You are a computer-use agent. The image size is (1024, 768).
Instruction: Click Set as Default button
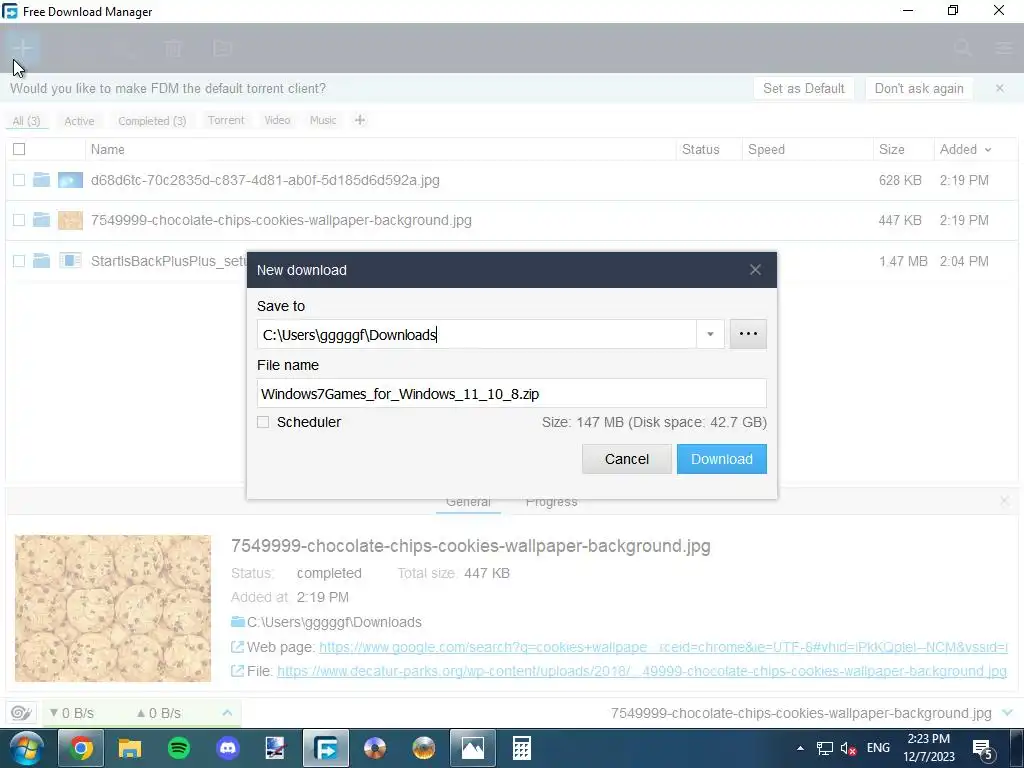(x=803, y=88)
